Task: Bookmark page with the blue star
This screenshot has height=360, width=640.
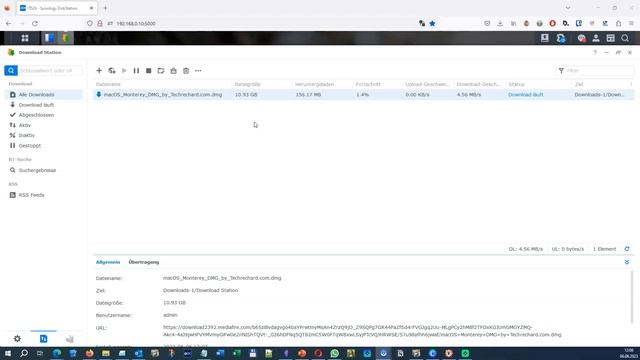Action: coord(432,24)
